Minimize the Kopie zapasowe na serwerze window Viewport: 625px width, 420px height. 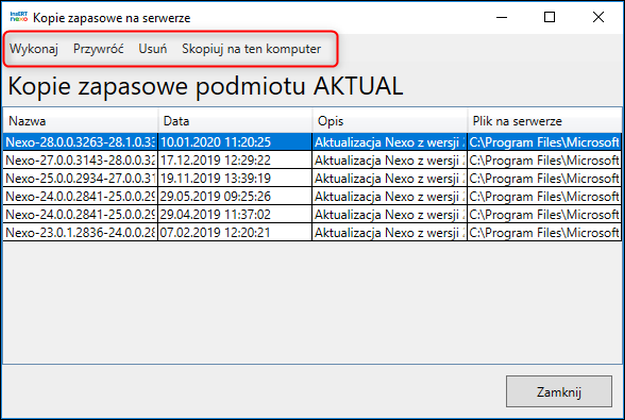pos(501,17)
